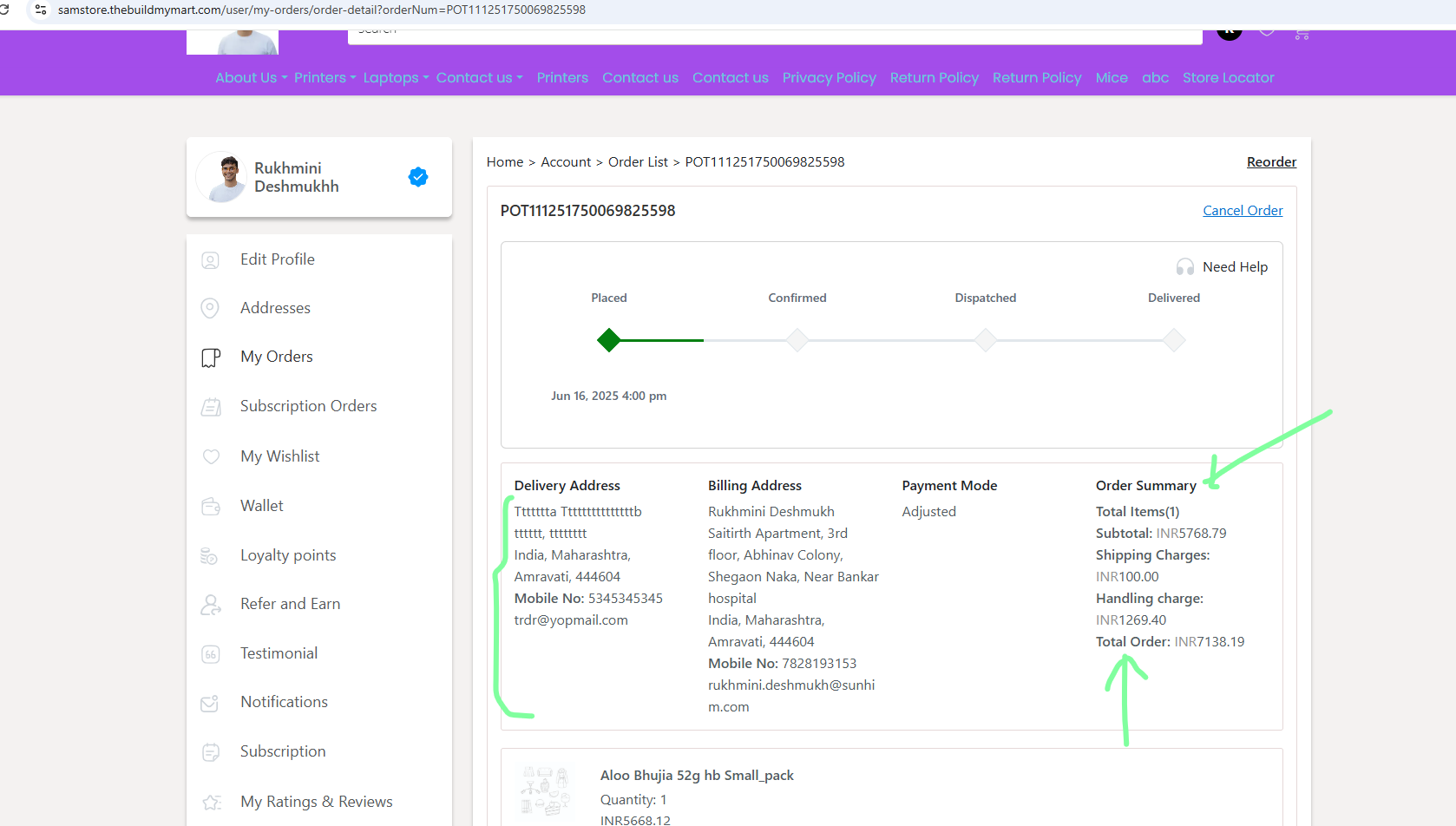The height and width of the screenshot is (826, 1456).
Task: Open the abc nav item
Action: 1156,78
